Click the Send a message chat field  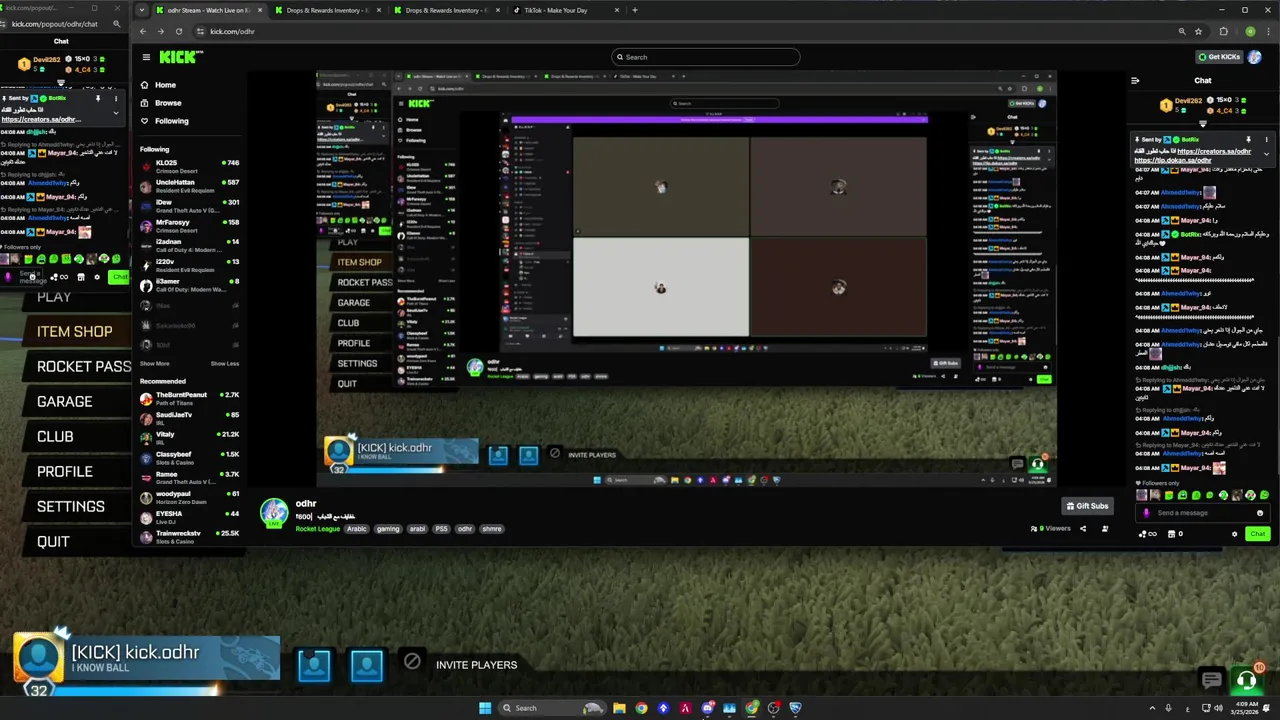(1205, 513)
